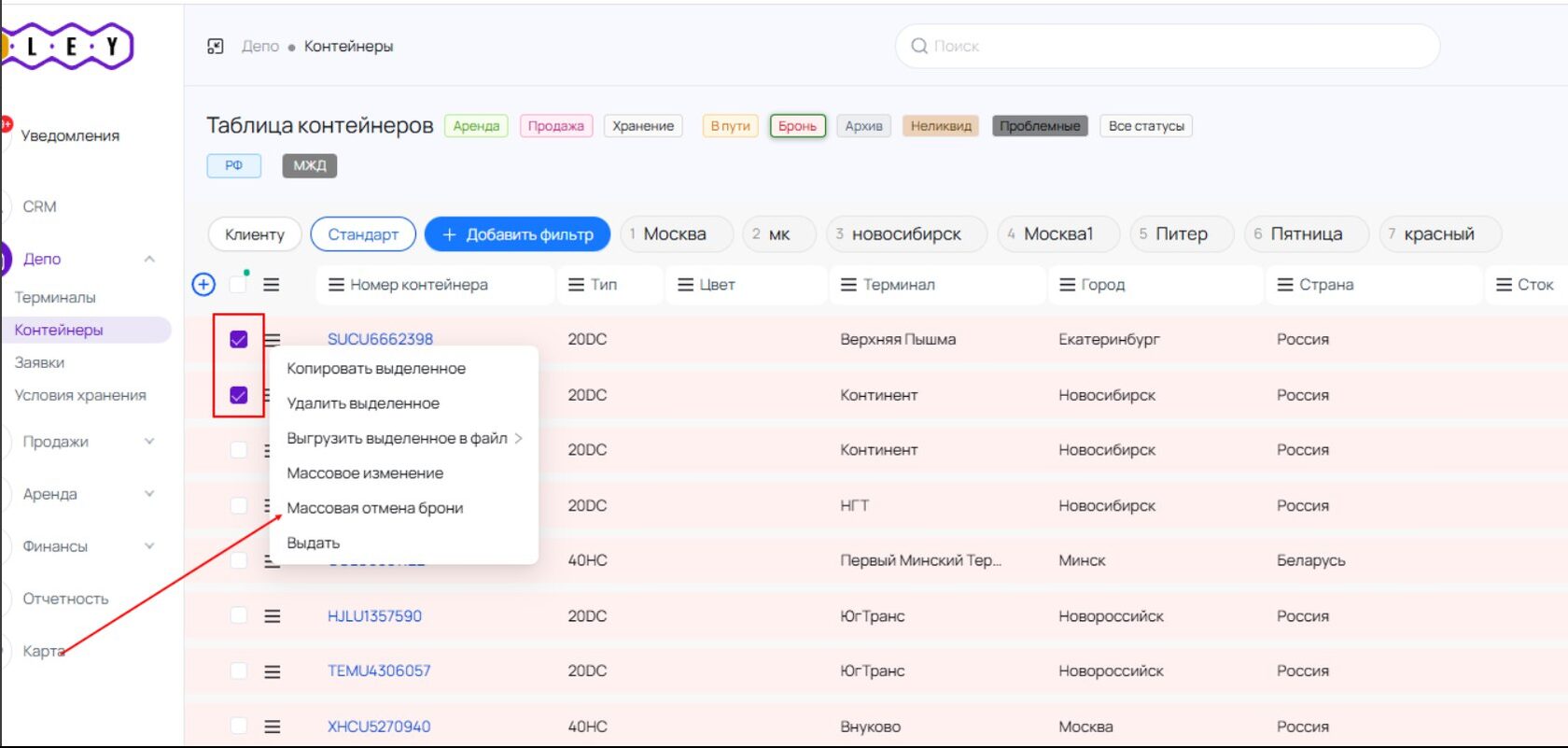Screen dimensions: 1568x748
Task: Click the menu icon in the Сток column header
Action: coord(1505,285)
